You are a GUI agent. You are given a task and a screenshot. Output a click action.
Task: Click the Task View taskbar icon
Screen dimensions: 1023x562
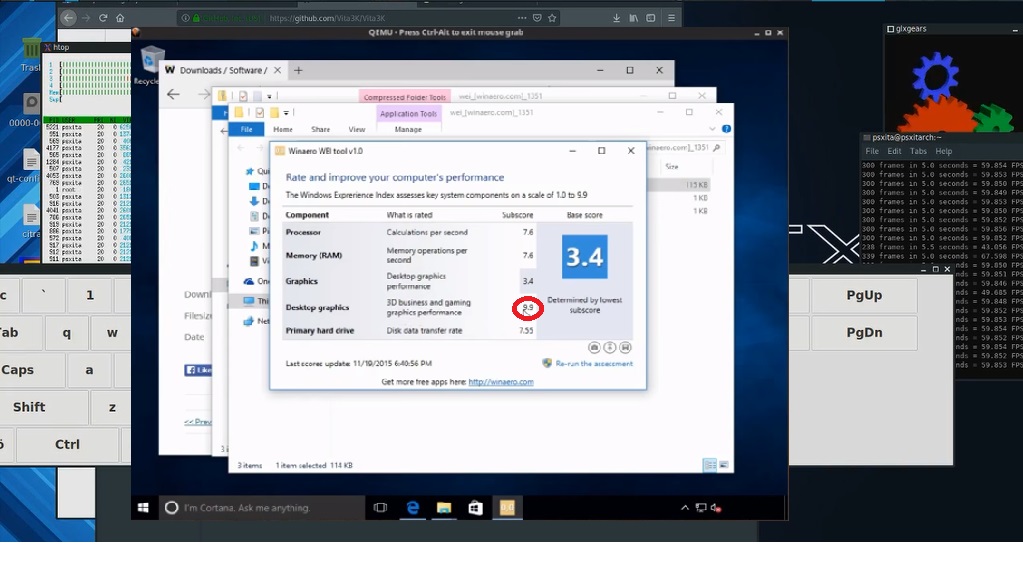(x=380, y=508)
